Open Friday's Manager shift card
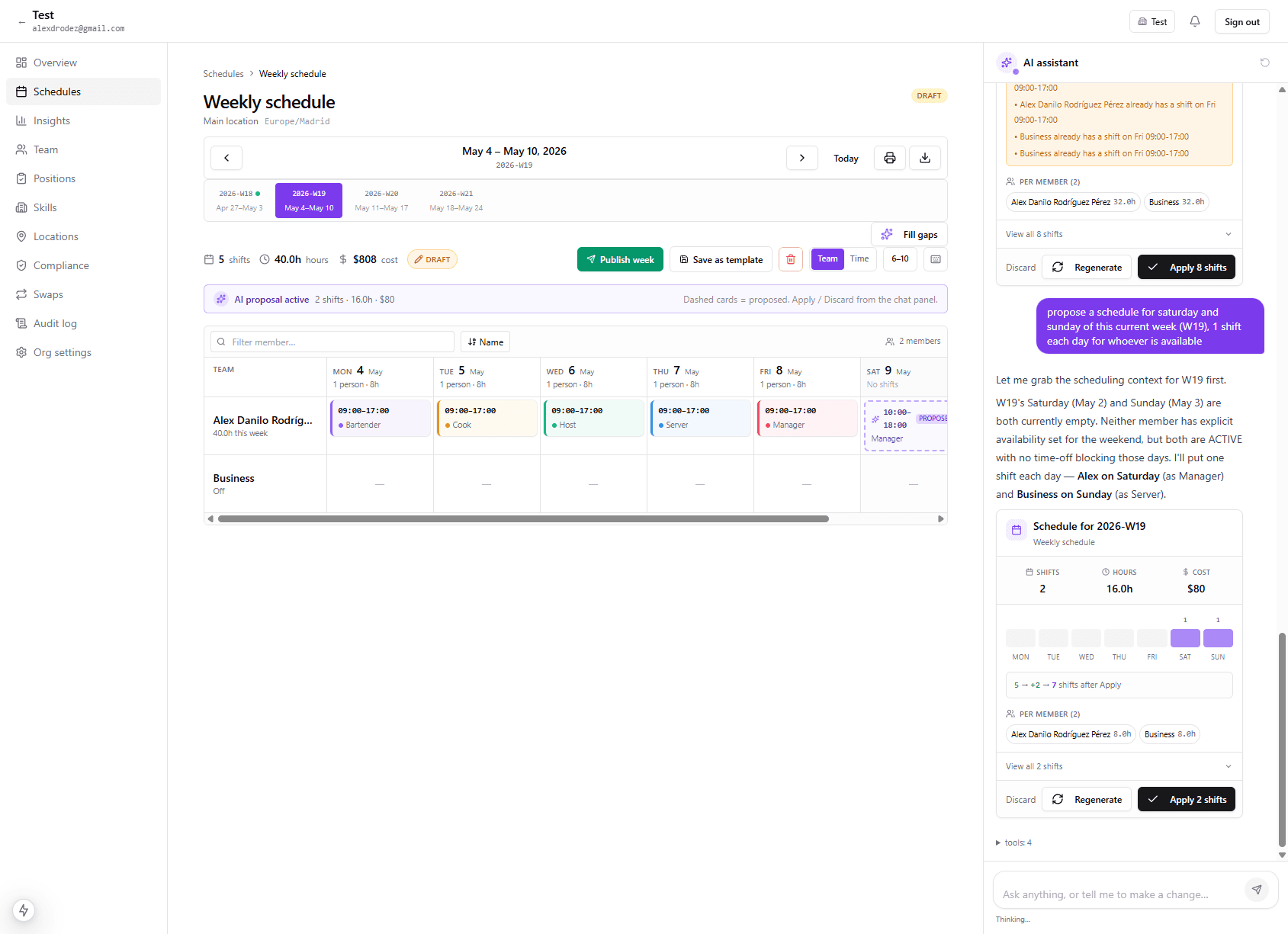The image size is (1288, 934). [807, 418]
